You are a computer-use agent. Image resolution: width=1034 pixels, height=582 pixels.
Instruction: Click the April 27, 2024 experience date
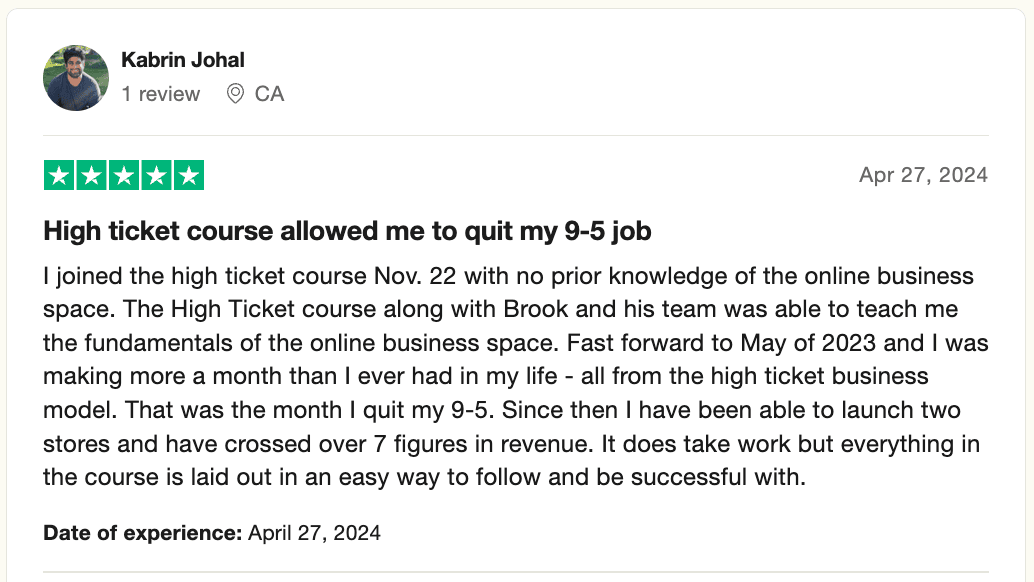[x=314, y=533]
